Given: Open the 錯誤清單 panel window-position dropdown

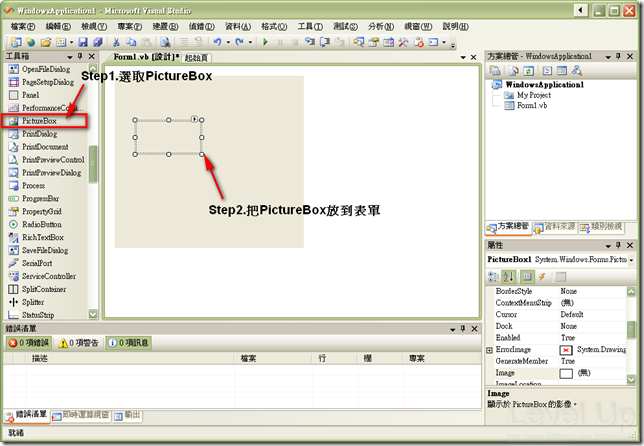Looking at the screenshot, I should tap(452, 329).
